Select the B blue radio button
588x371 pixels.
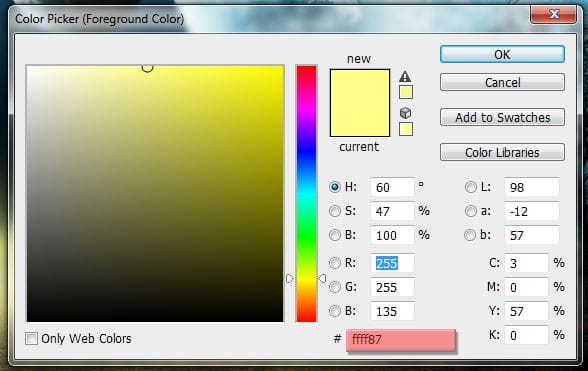[335, 311]
